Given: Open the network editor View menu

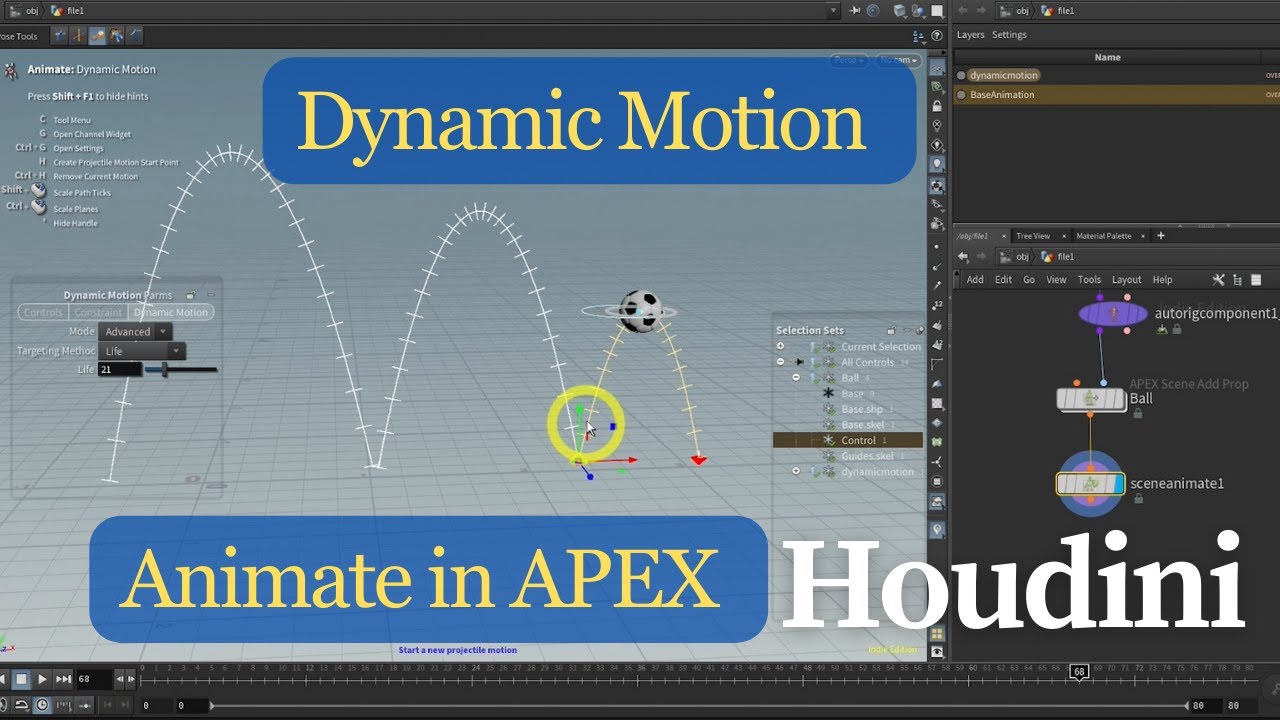Looking at the screenshot, I should (x=1056, y=280).
